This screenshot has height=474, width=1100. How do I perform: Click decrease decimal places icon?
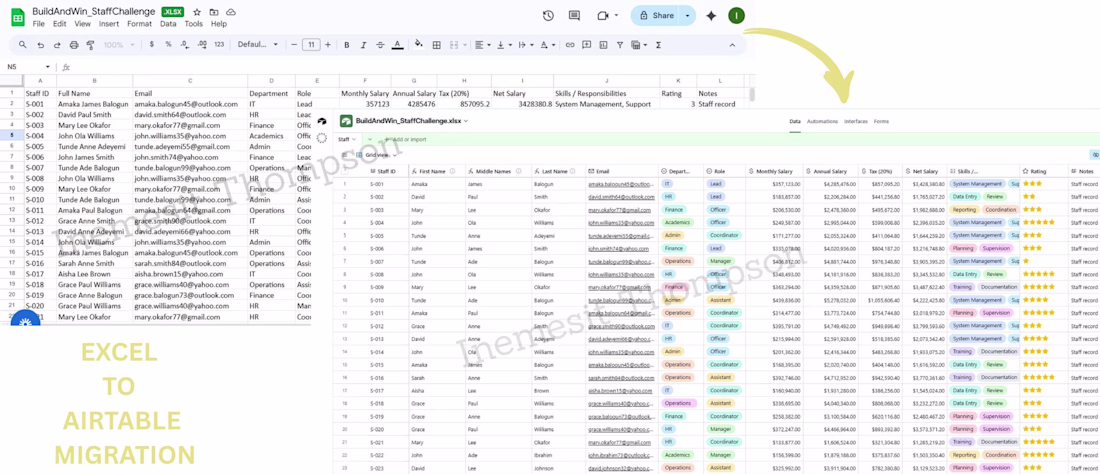pyautogui.click(x=185, y=45)
